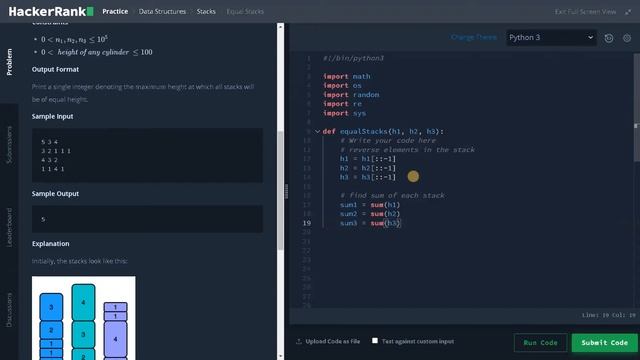Reset code with the history icon
This screenshot has height=360, width=640.
coord(609,38)
